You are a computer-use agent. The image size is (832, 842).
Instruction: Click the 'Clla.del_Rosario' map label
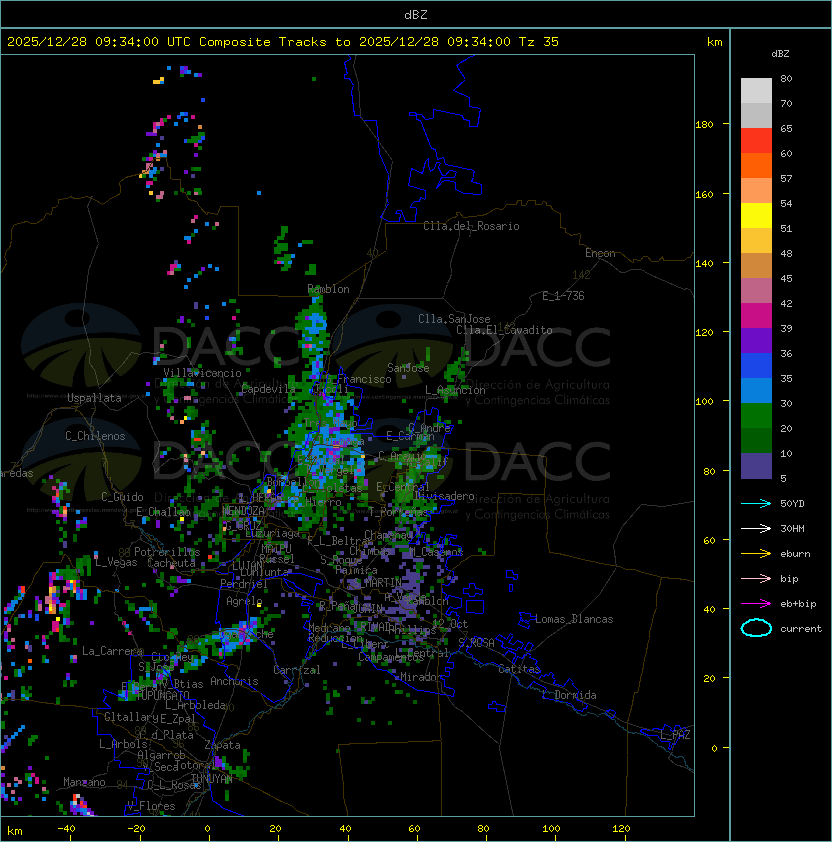pos(471,226)
